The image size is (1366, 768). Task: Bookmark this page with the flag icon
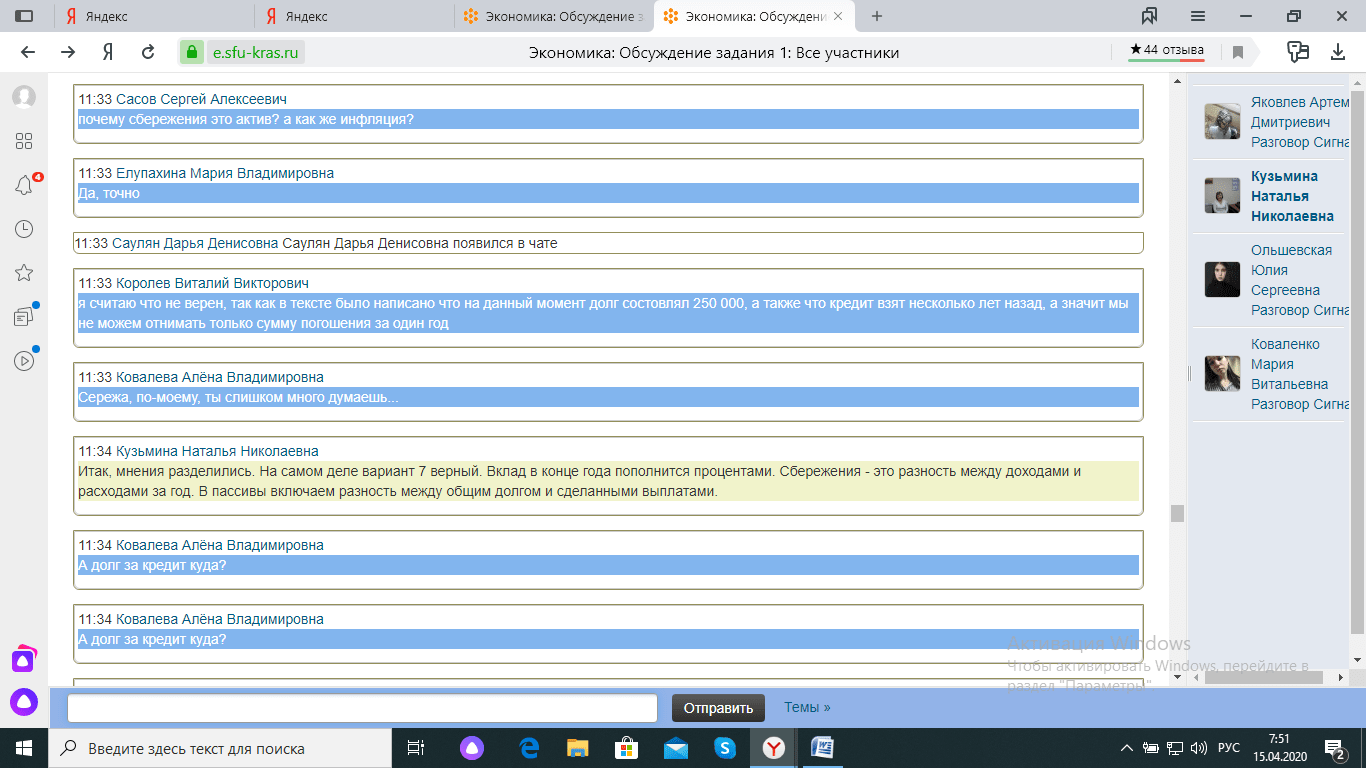(1238, 52)
